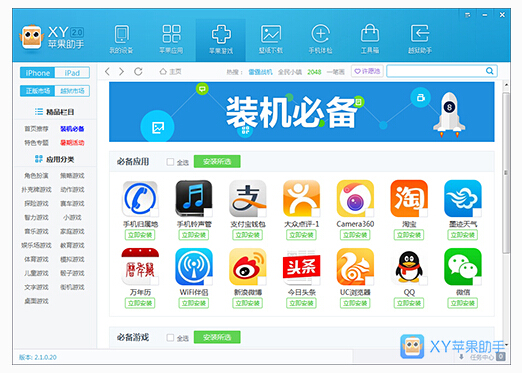This screenshot has width=522, height=373.
Task: Open the 越狱助手 jailbreak helper tab
Action: click(420, 39)
